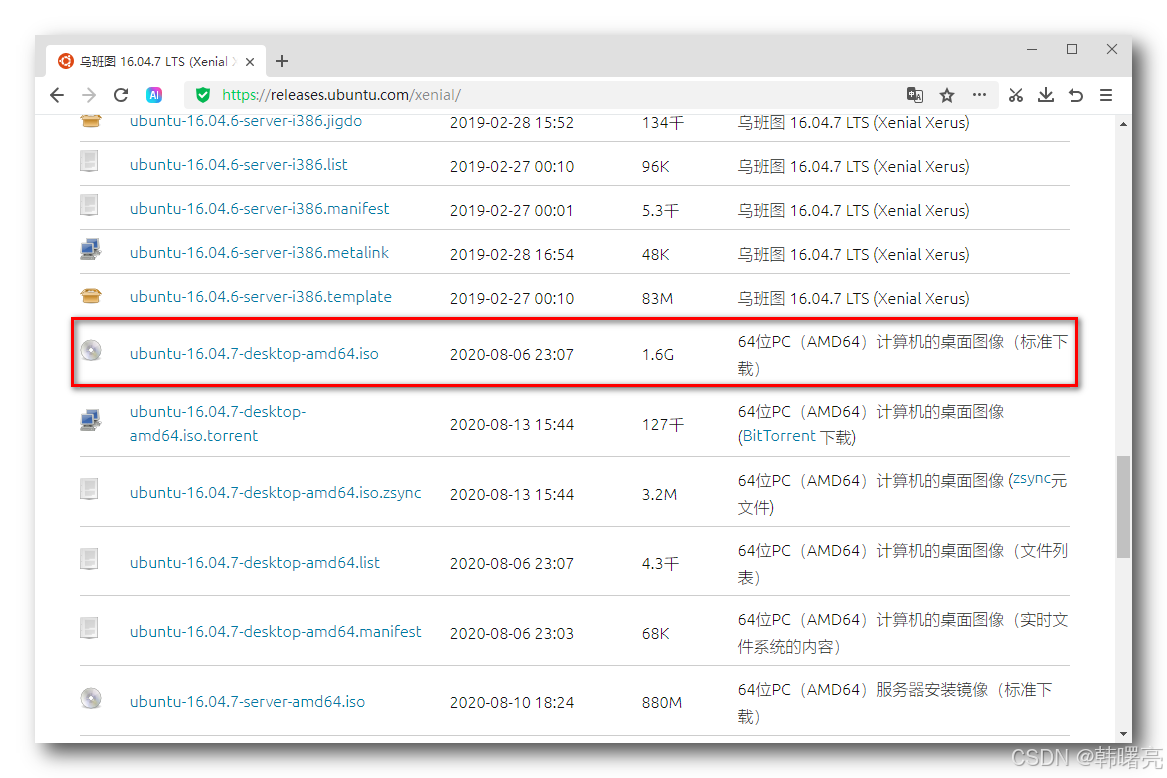Open ubuntu-16.04.7-desktop-amd64.list link

(x=255, y=563)
